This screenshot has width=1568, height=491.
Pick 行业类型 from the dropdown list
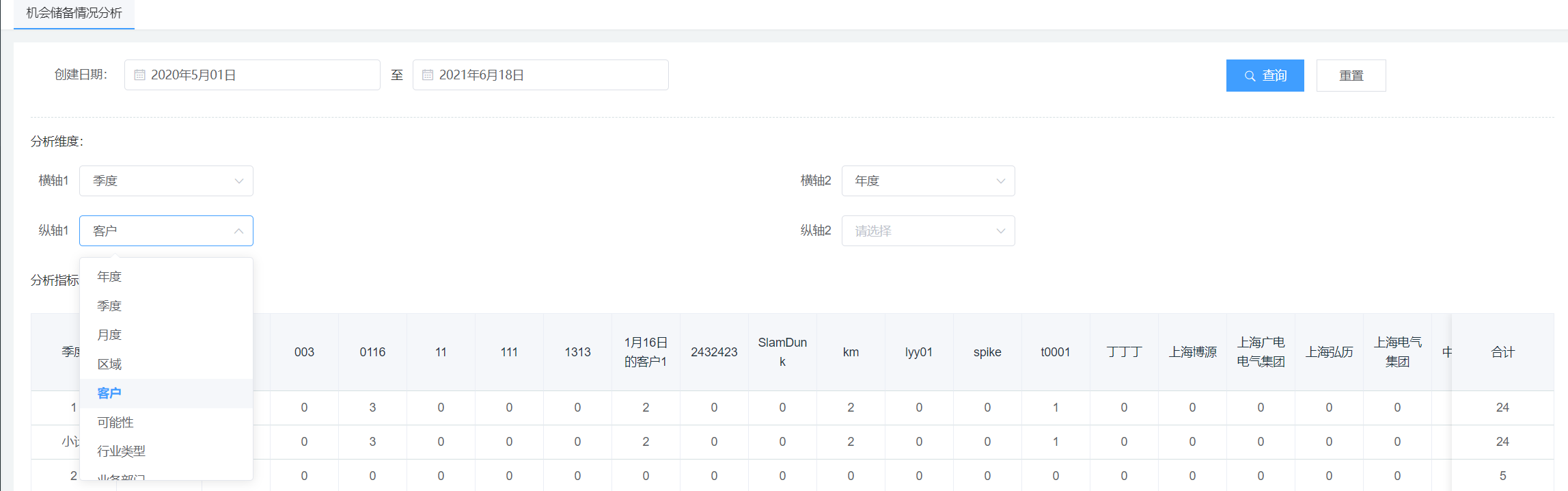point(121,451)
